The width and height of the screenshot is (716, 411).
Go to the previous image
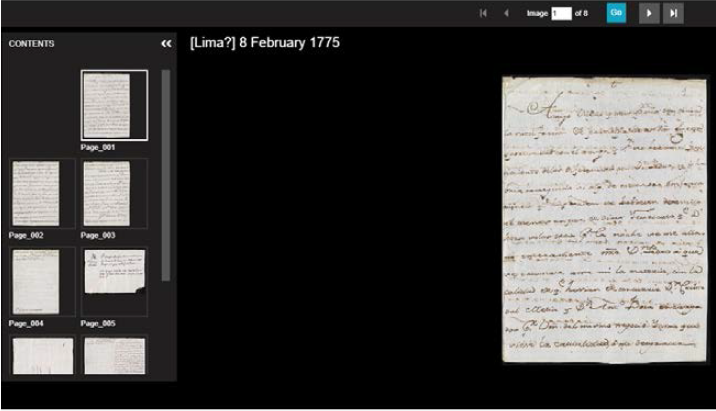click(x=506, y=13)
